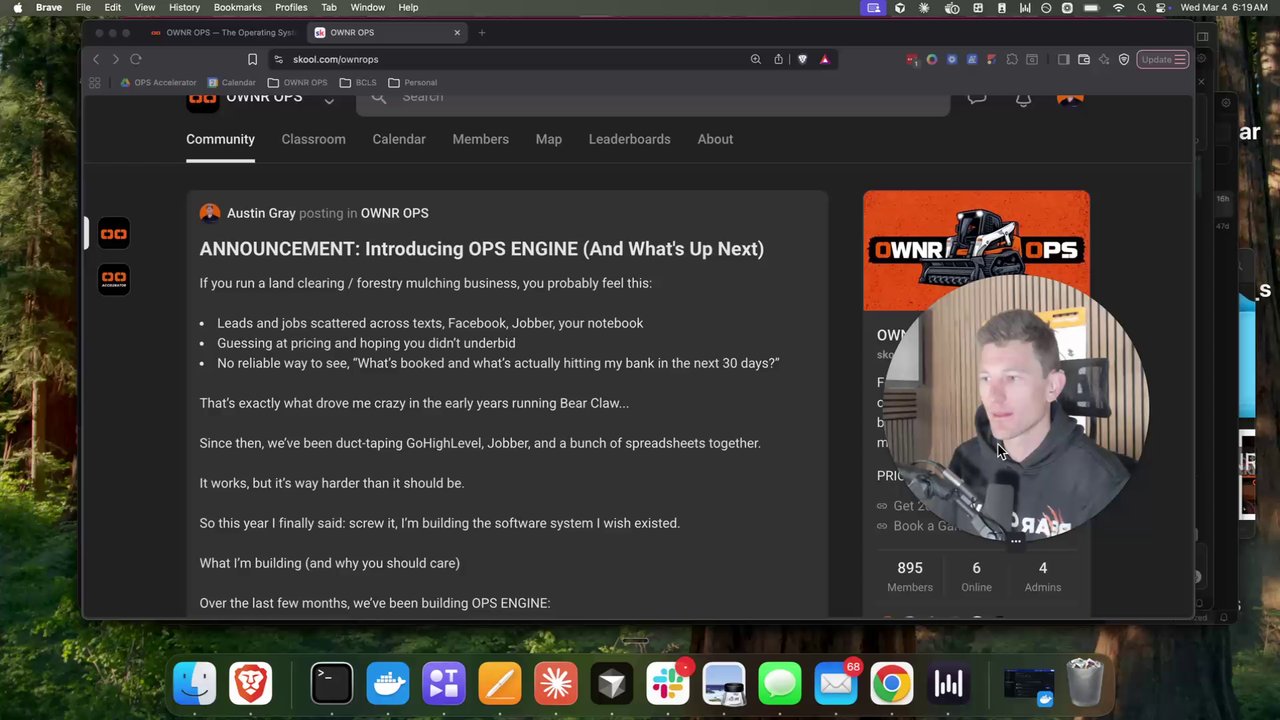Open the three-dot menu on the webcam overlay
The image size is (1280, 720).
1016,540
